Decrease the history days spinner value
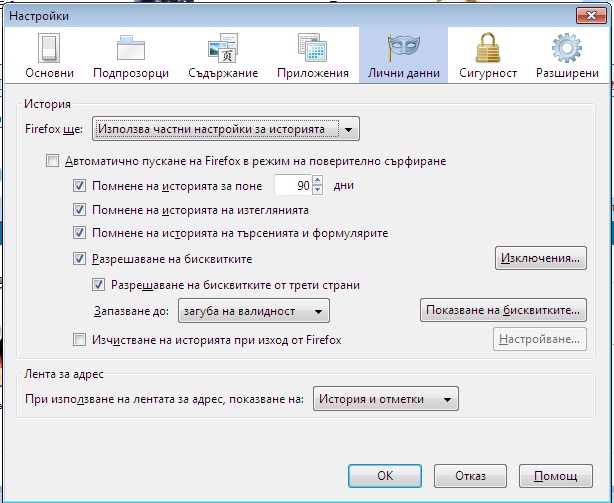 click(x=318, y=190)
